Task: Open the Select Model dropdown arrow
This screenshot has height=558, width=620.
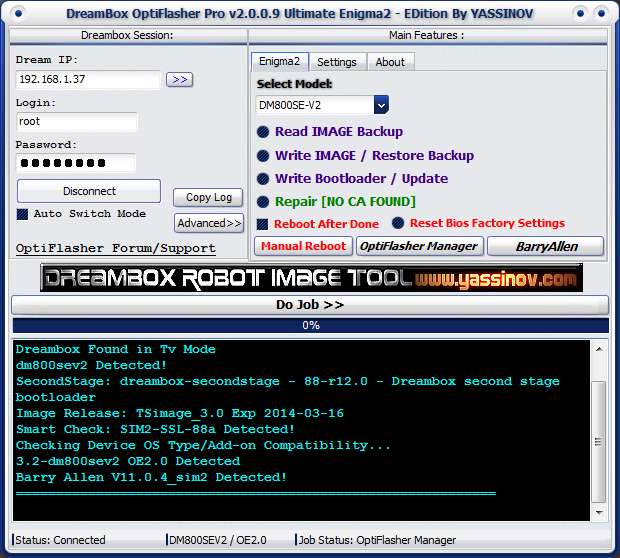Action: click(x=381, y=105)
